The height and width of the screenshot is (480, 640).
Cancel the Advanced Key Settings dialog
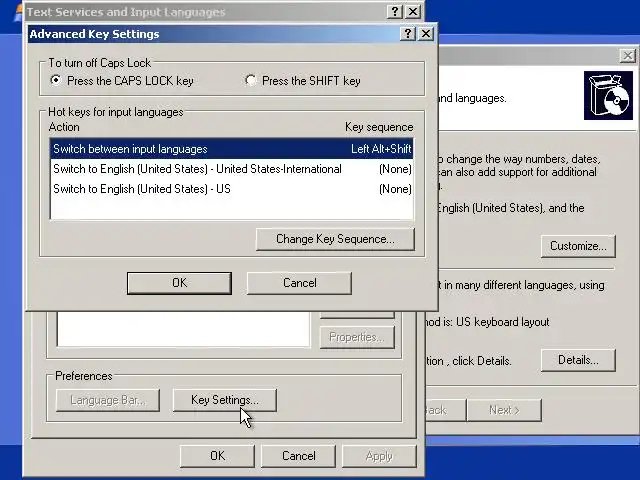[x=299, y=283]
